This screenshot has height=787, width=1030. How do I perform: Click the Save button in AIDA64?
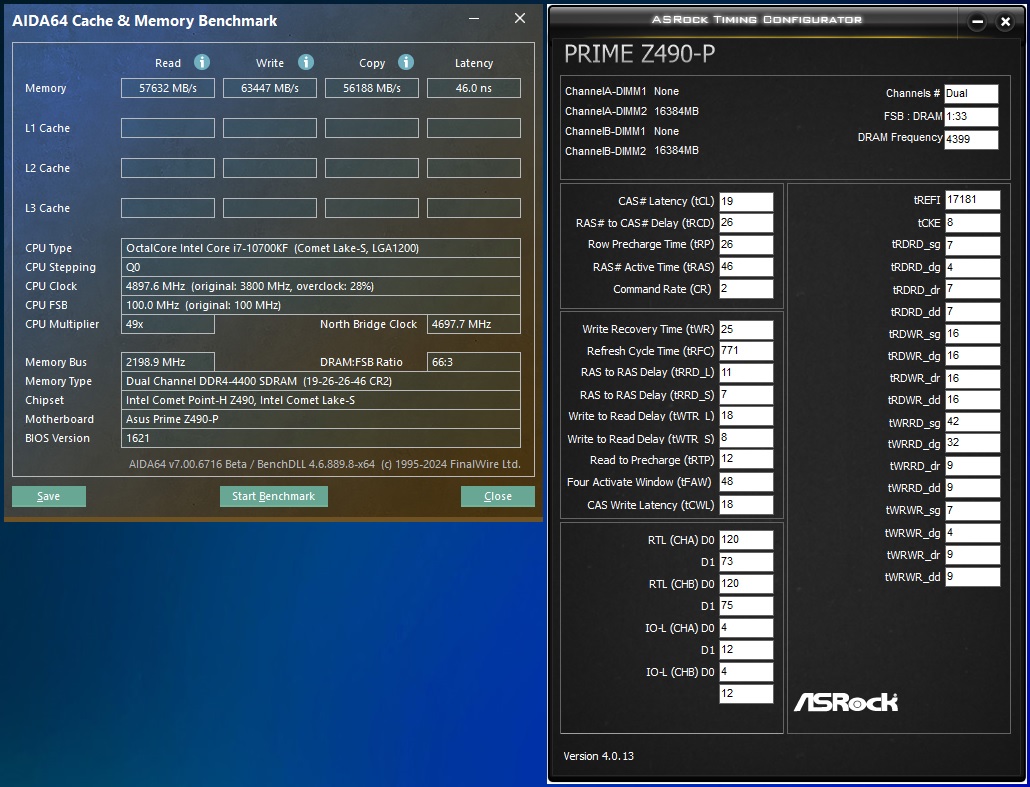point(49,496)
